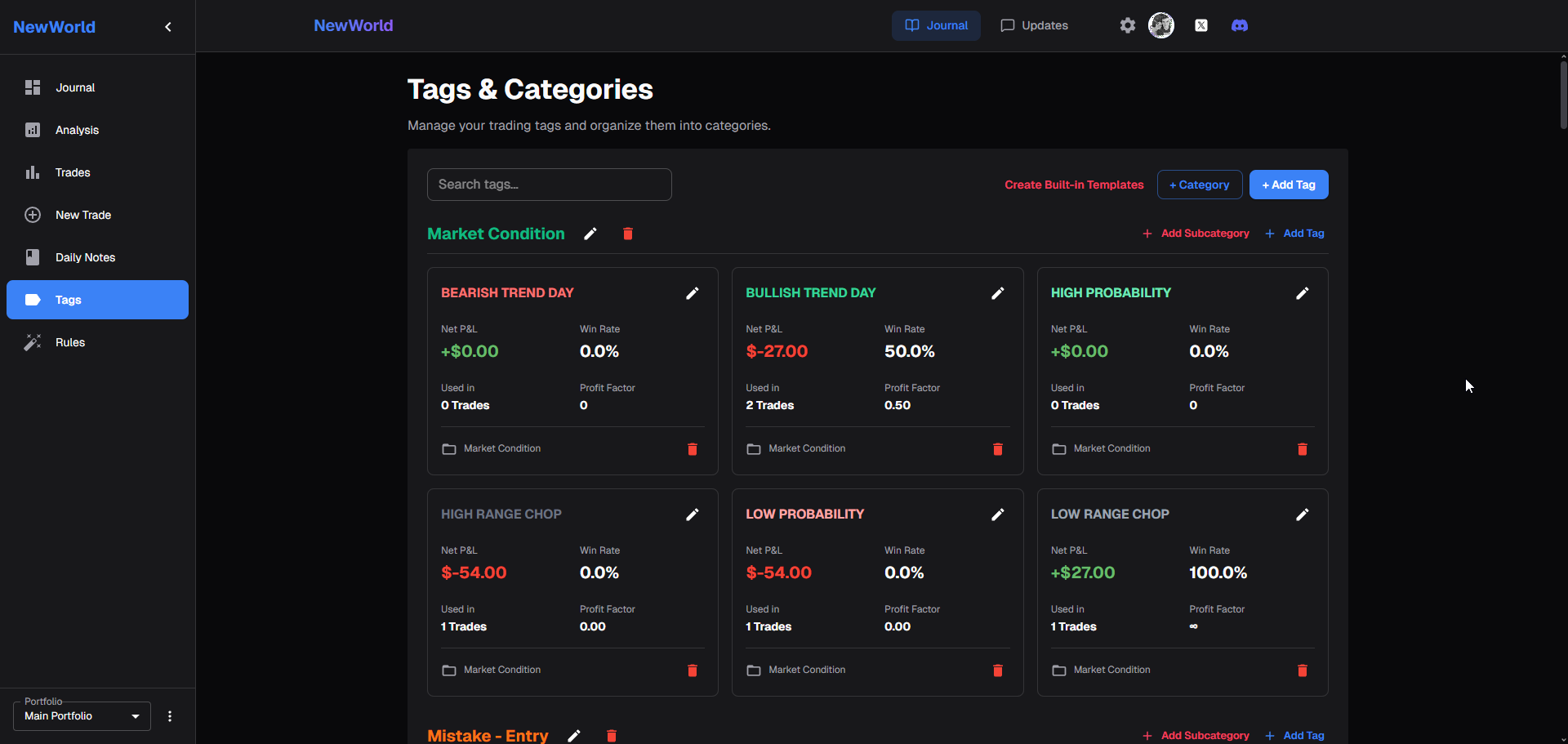Screen dimensions: 1568x744
Task: Click the user profile avatar
Action: point(1160,25)
